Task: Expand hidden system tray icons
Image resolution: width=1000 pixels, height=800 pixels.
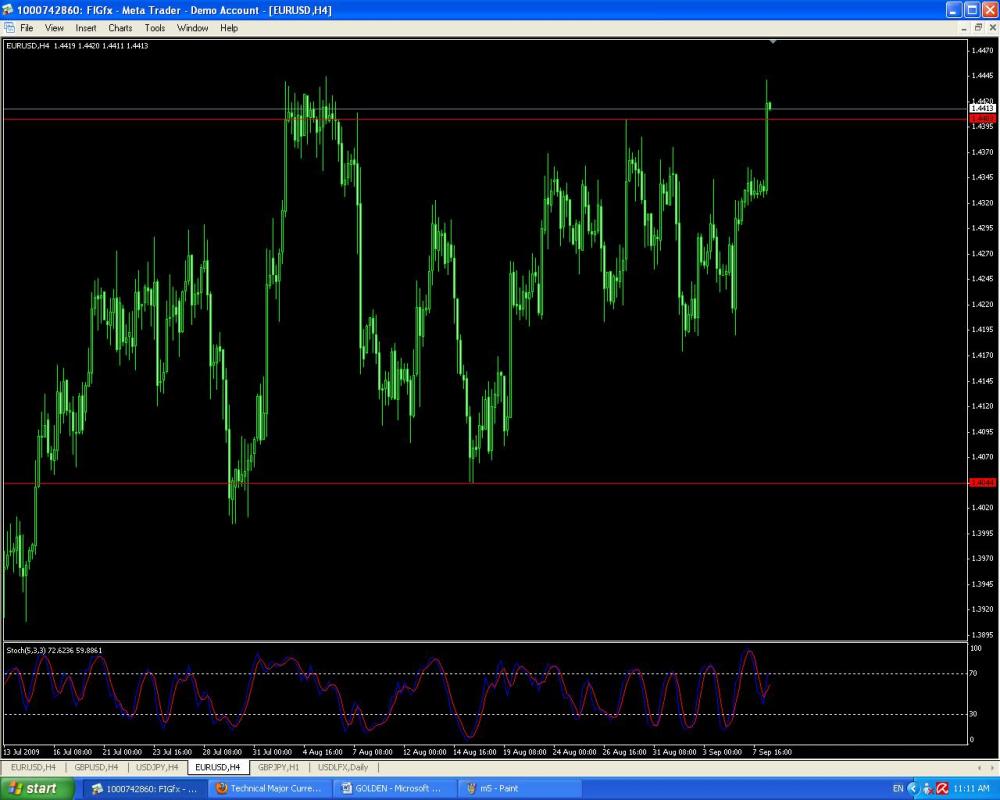Action: tap(913, 789)
